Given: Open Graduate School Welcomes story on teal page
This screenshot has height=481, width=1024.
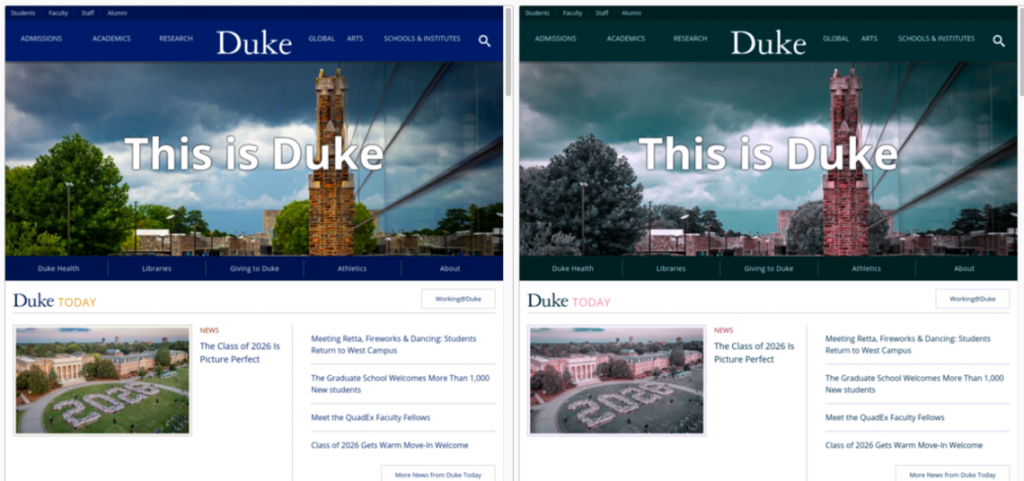Looking at the screenshot, I should click(x=914, y=384).
